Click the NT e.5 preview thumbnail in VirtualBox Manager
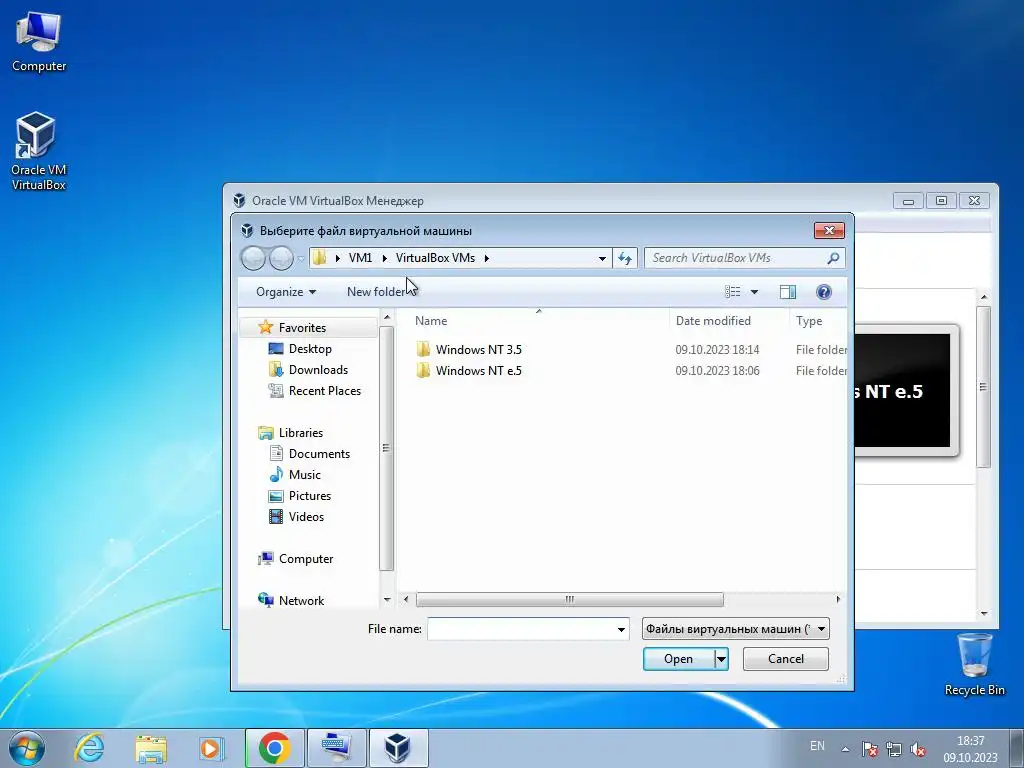The height and width of the screenshot is (768, 1024). 903,391
